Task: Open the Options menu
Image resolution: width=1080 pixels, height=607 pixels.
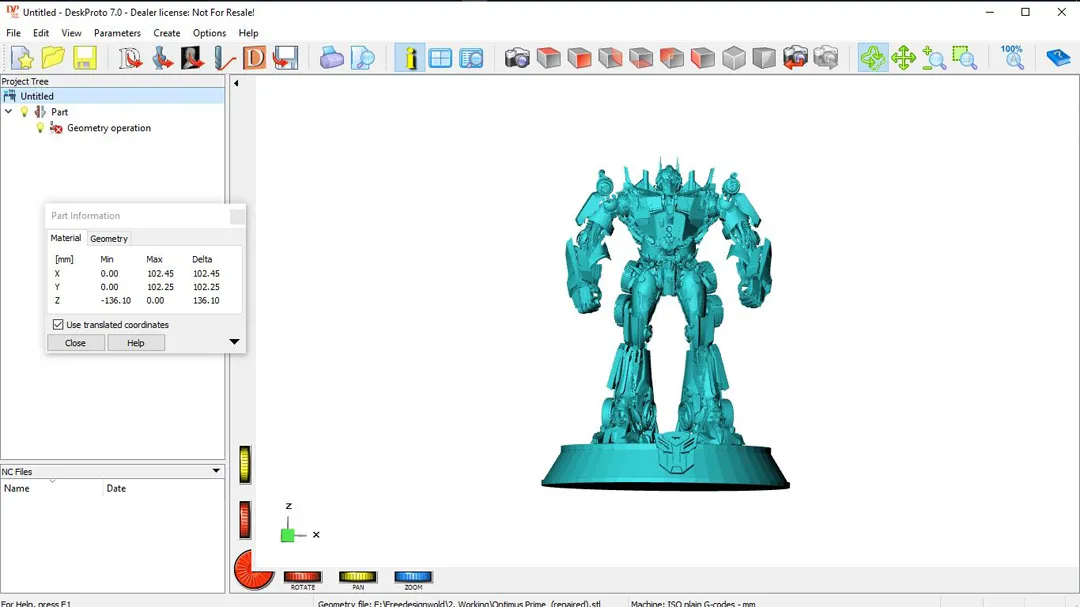Action: [x=209, y=33]
